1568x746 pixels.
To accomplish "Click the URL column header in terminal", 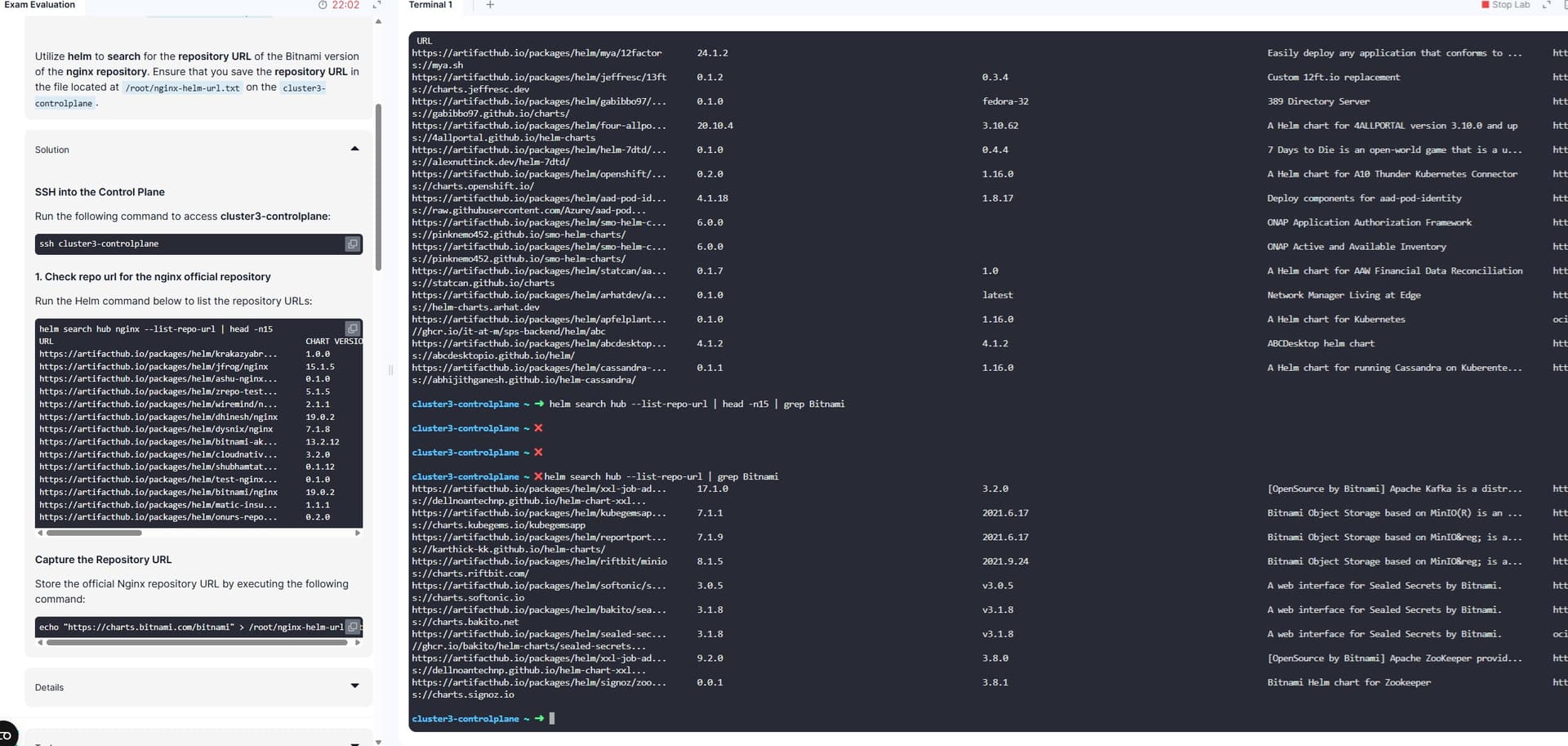I will click(424, 41).
